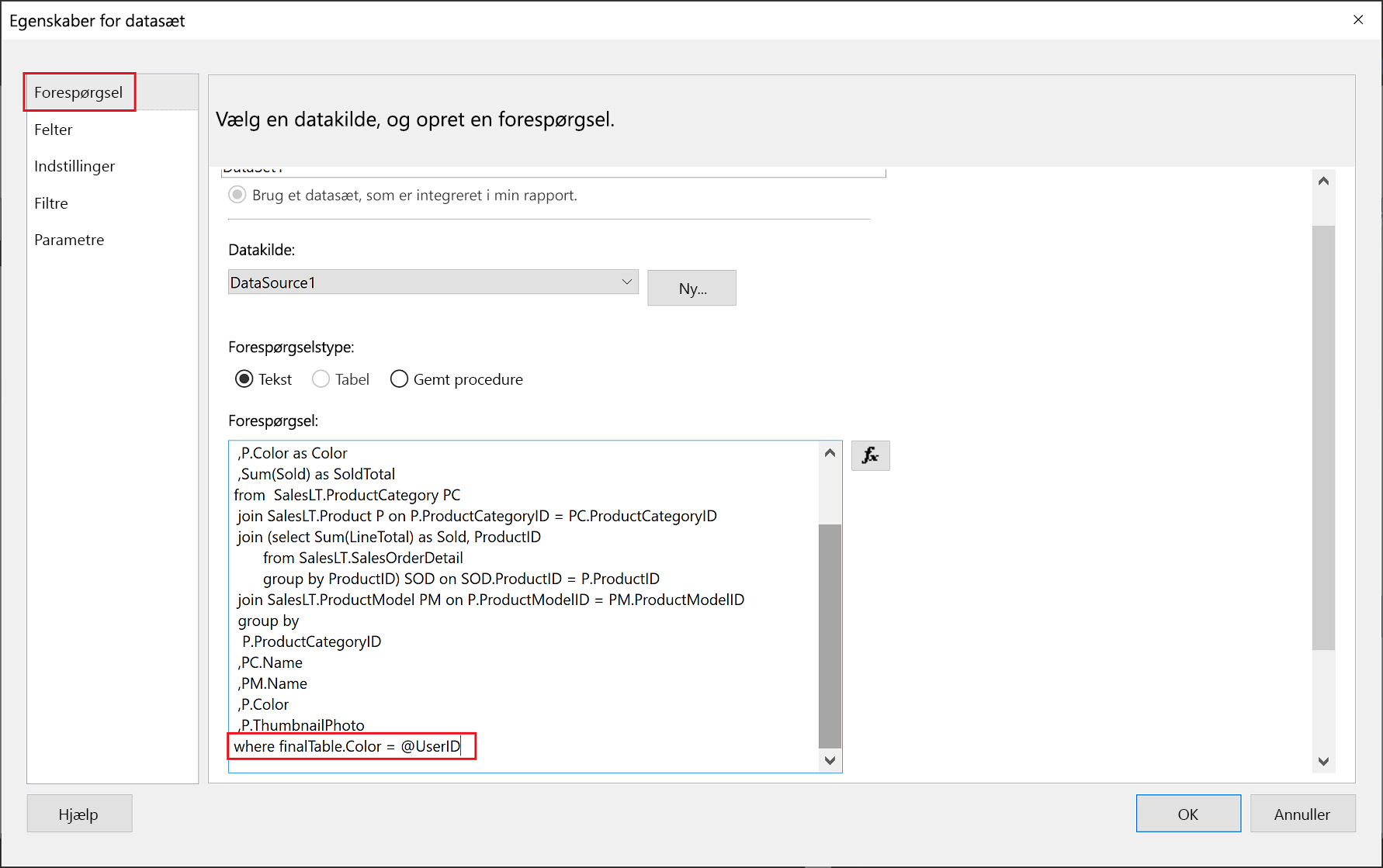The image size is (1383, 868).
Task: Select the Indstillinger page
Action: (75, 165)
